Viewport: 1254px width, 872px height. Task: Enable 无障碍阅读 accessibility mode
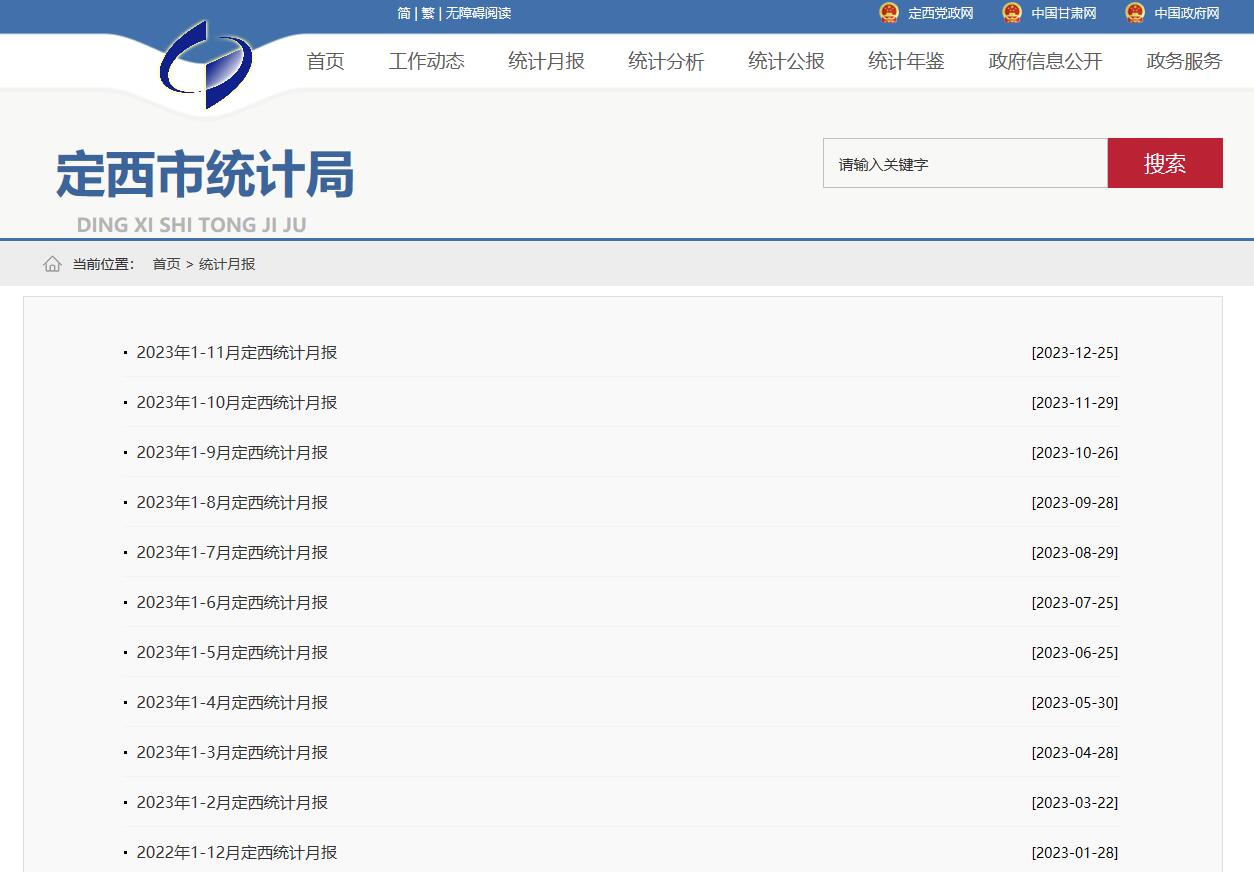coord(478,13)
